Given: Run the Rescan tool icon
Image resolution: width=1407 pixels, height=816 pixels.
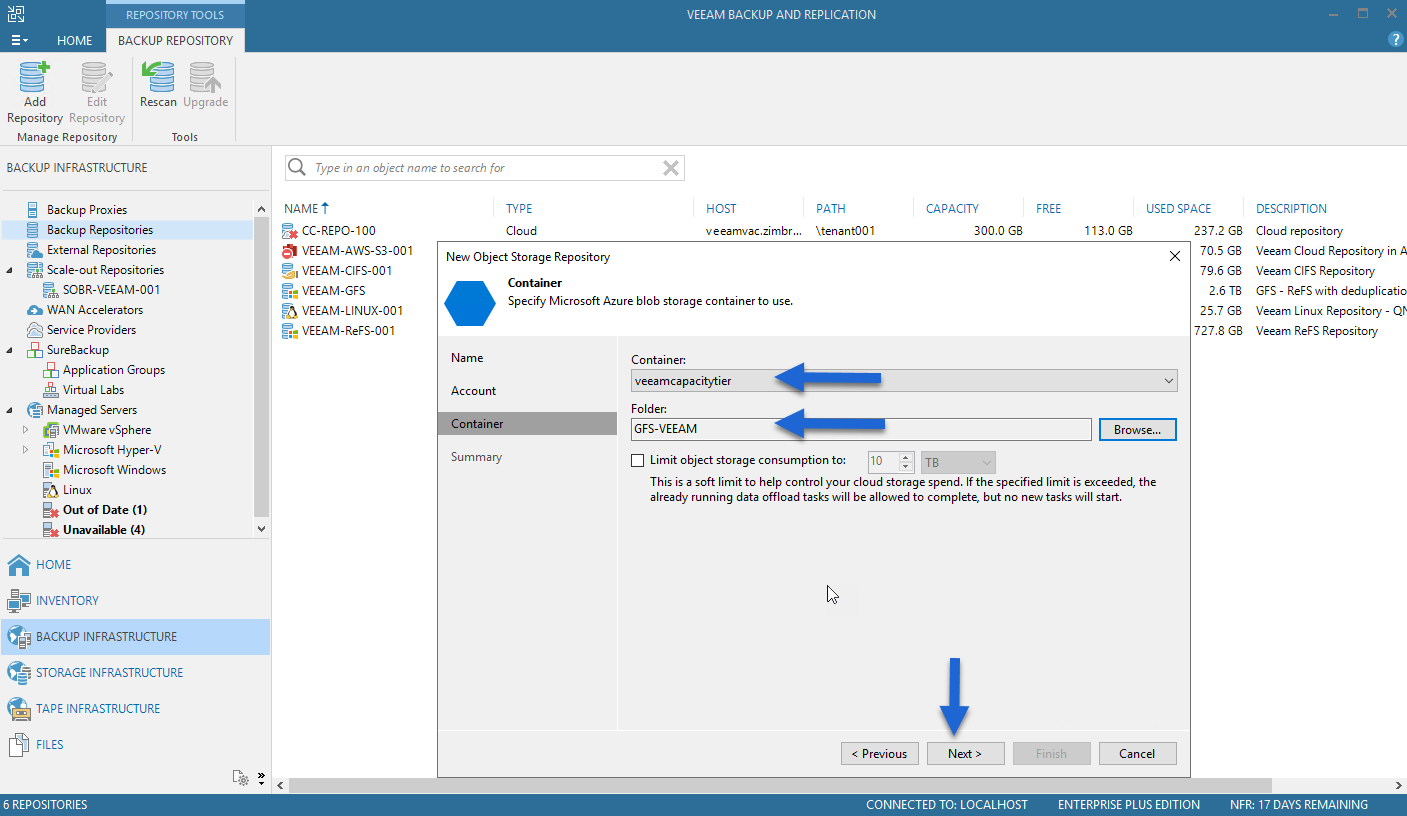Looking at the screenshot, I should (158, 78).
